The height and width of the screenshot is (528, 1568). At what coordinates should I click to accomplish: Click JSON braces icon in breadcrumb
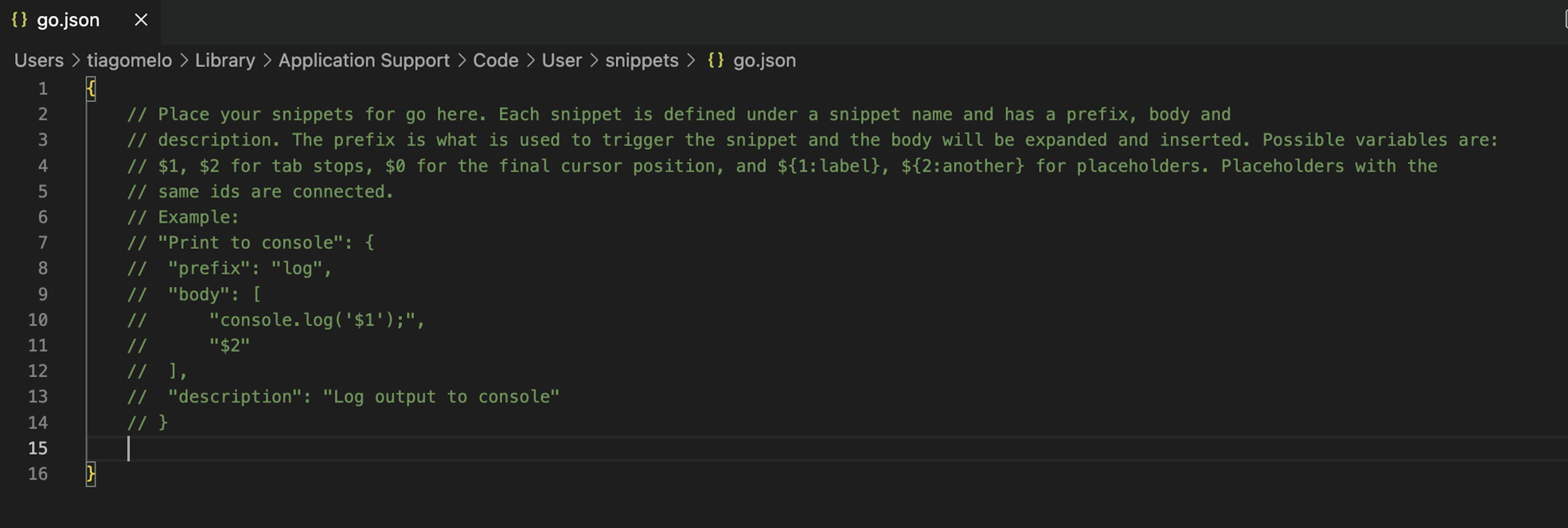click(x=716, y=60)
